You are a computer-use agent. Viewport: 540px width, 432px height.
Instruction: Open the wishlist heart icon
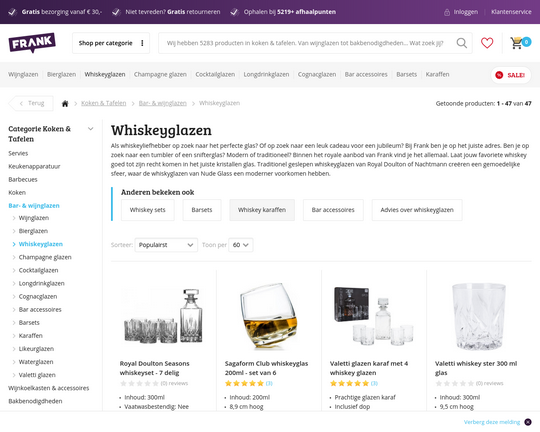(x=487, y=43)
